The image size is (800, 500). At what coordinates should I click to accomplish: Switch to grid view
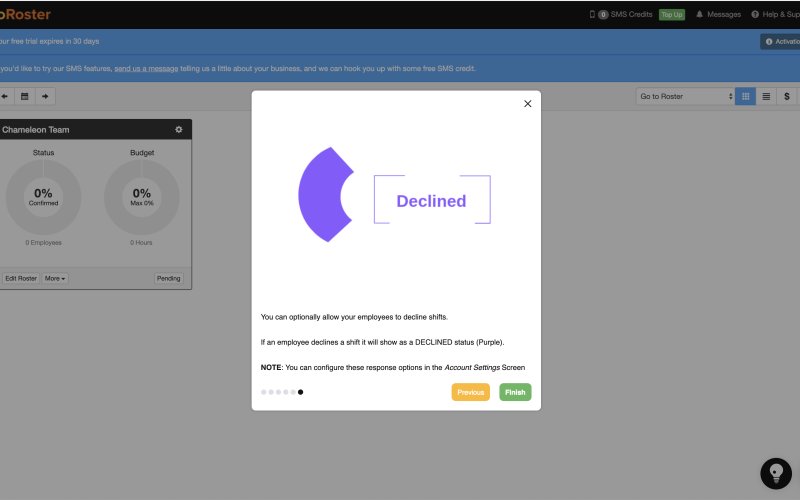(x=745, y=96)
